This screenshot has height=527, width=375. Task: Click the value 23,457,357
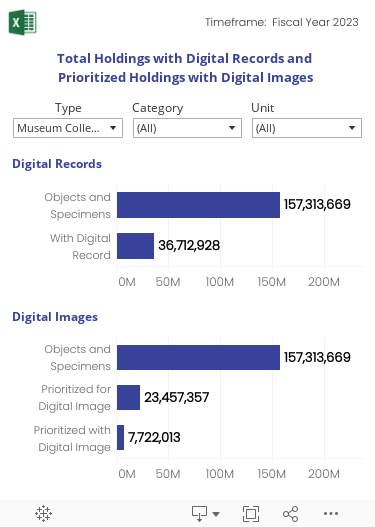coord(177,398)
